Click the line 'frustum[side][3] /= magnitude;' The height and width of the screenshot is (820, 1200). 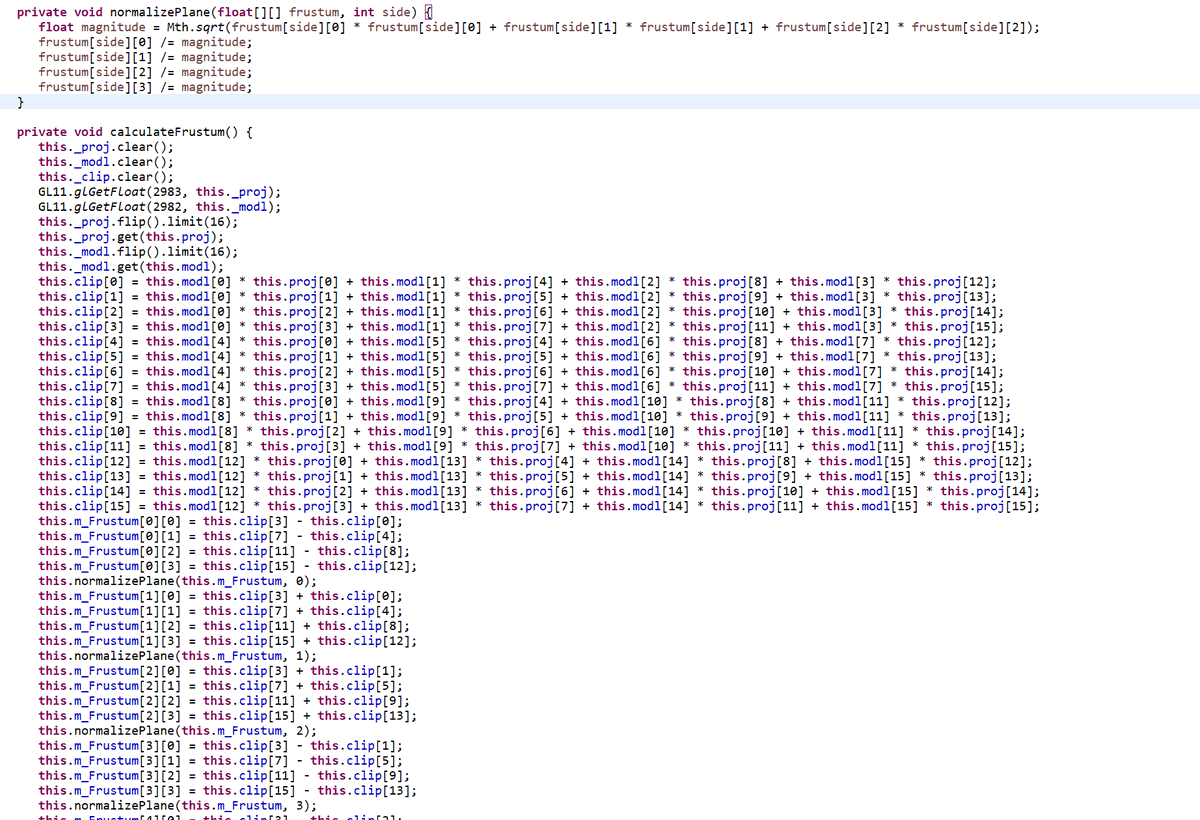[145, 87]
